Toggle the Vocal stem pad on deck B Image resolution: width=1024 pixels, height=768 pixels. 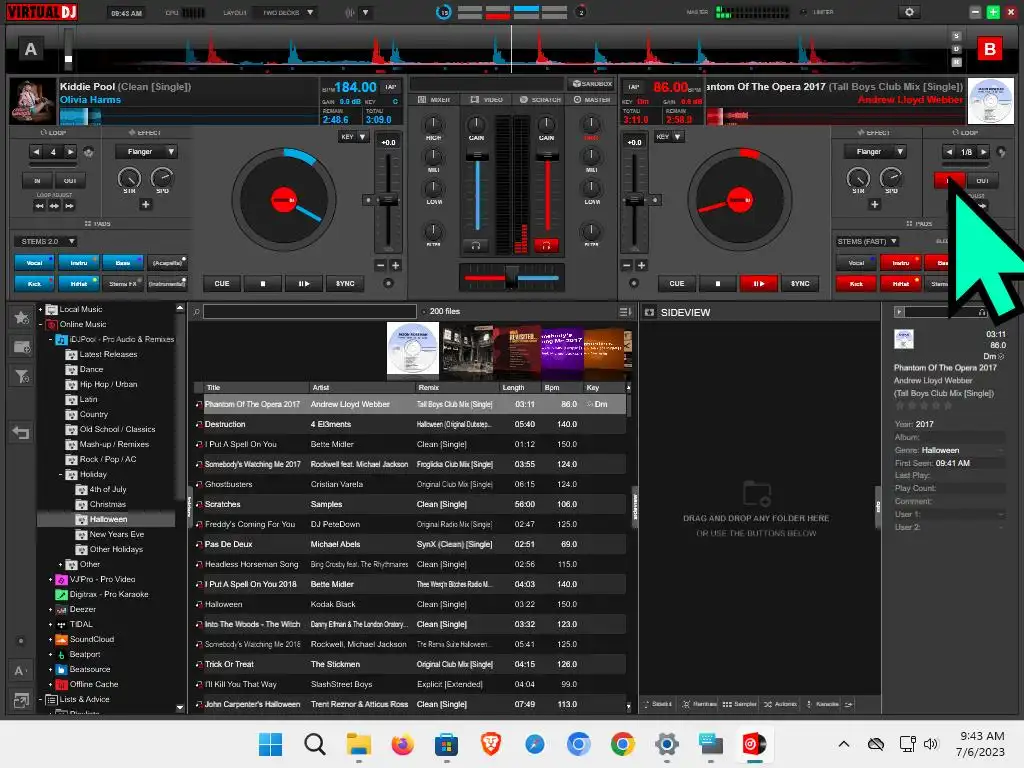pos(856,263)
